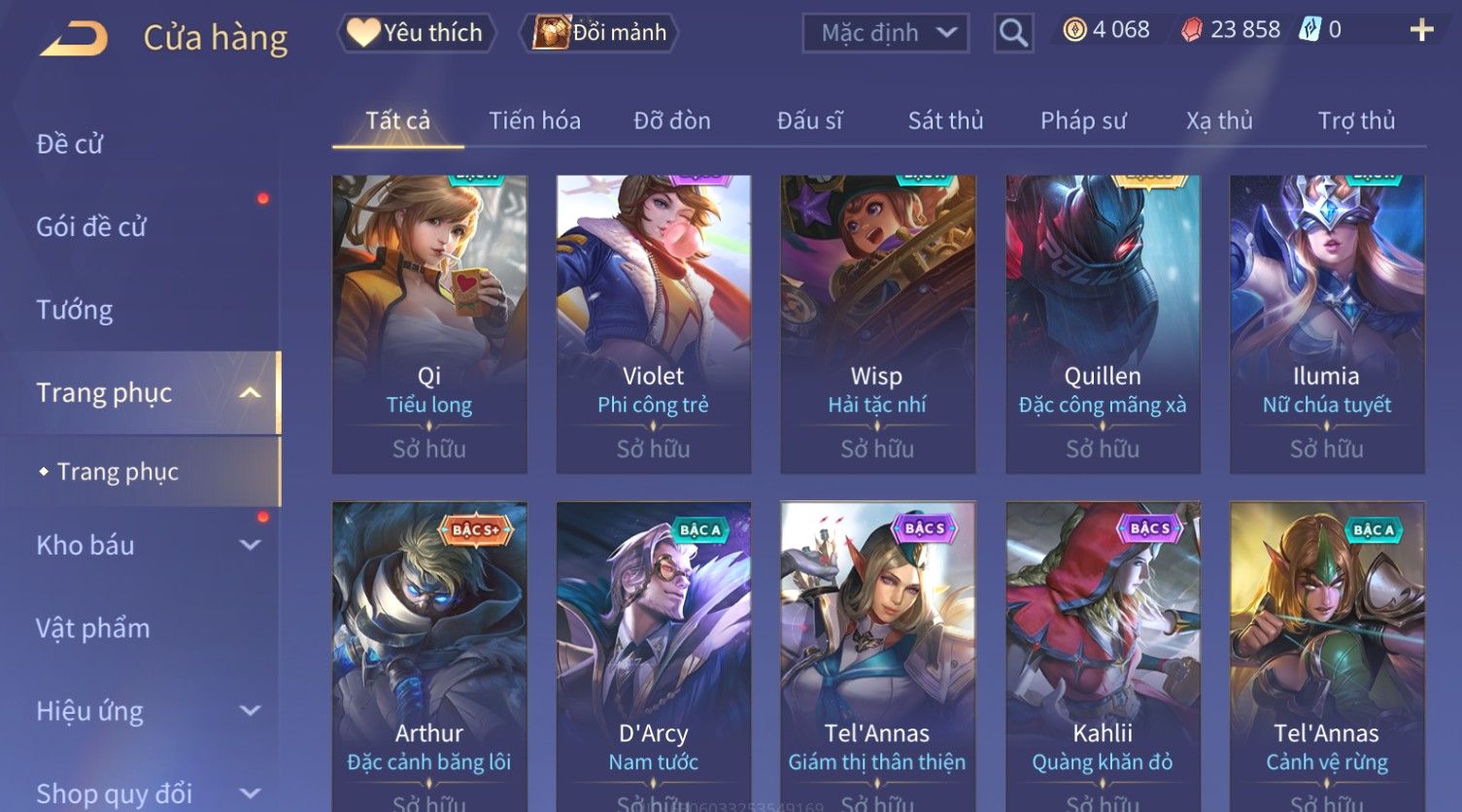Open Yêu thích heart favorites
This screenshot has width=1462, height=812.
416,33
